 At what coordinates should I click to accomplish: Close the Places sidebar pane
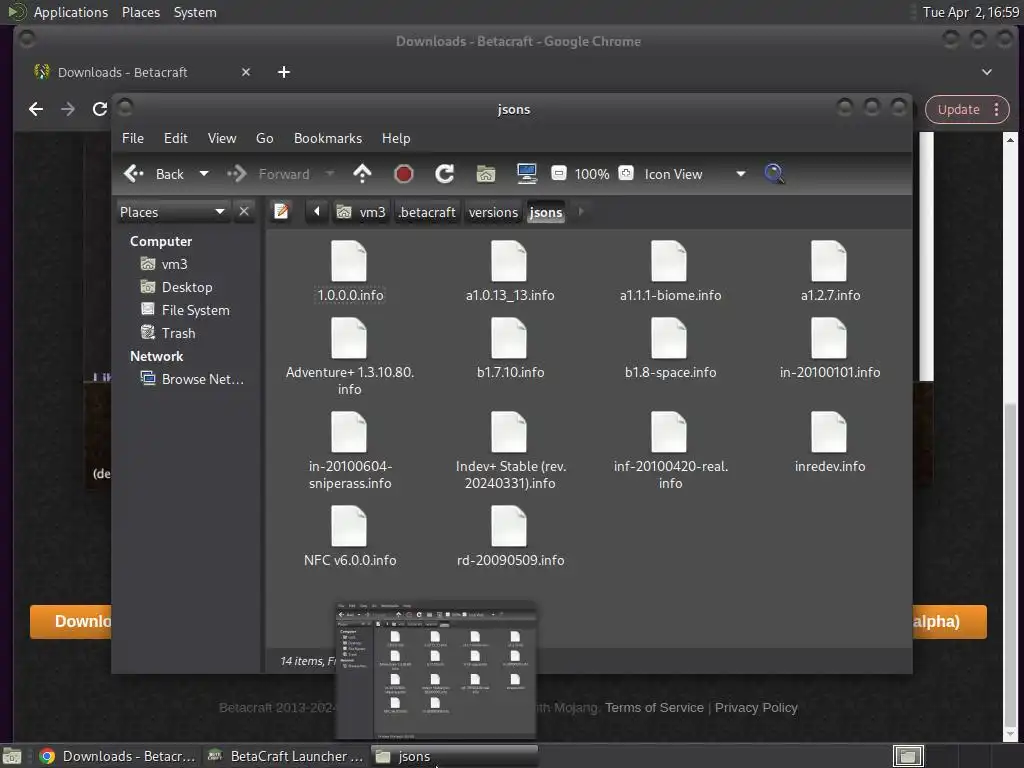[244, 212]
